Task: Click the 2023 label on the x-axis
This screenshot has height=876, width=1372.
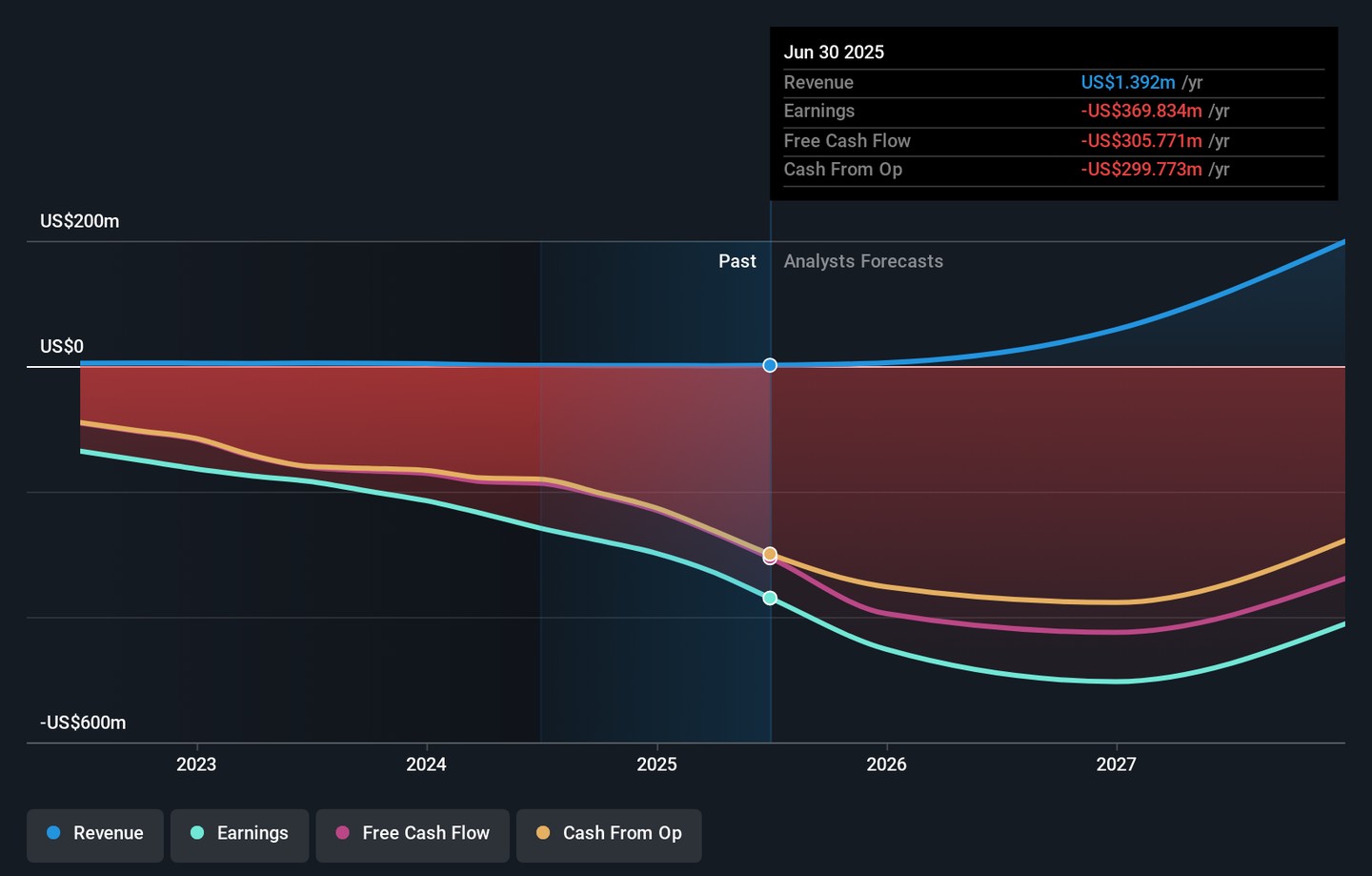Action: [x=196, y=764]
